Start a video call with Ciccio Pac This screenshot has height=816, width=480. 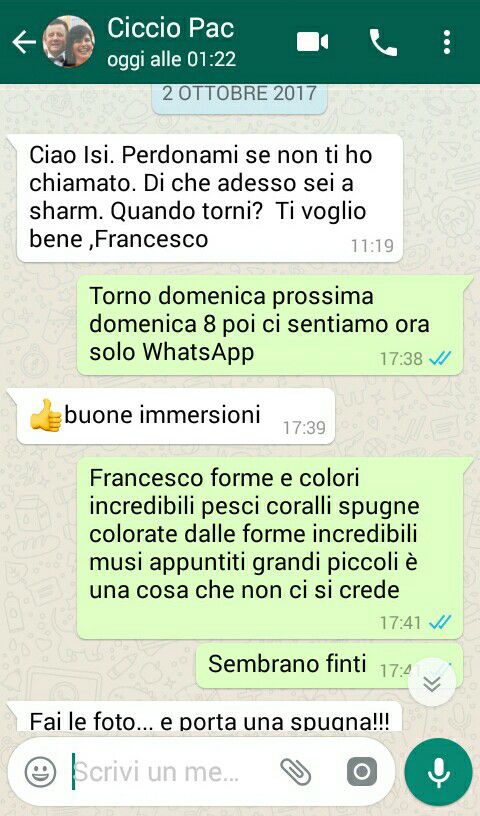312,42
